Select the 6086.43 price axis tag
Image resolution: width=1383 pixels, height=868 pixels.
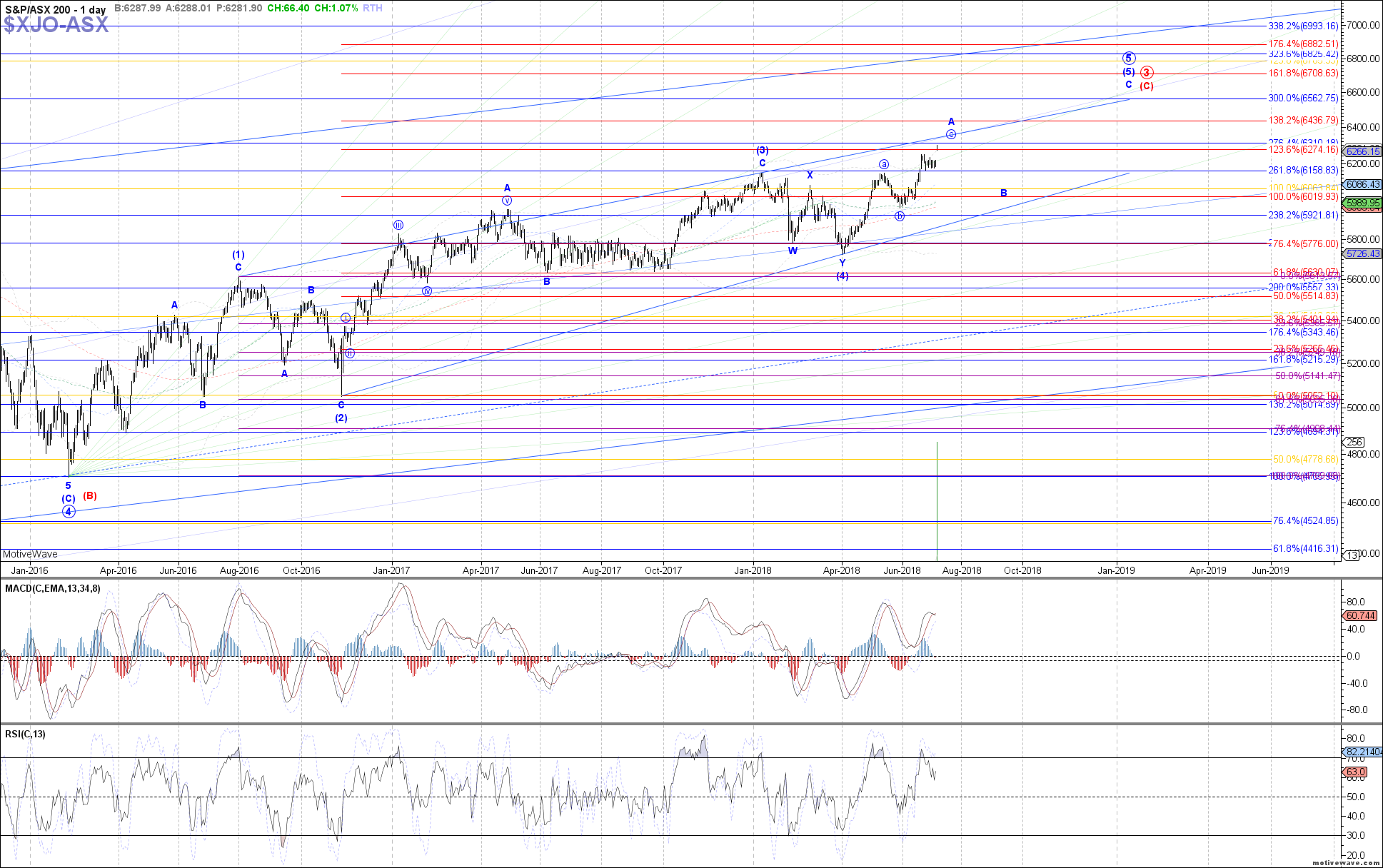(x=1362, y=184)
